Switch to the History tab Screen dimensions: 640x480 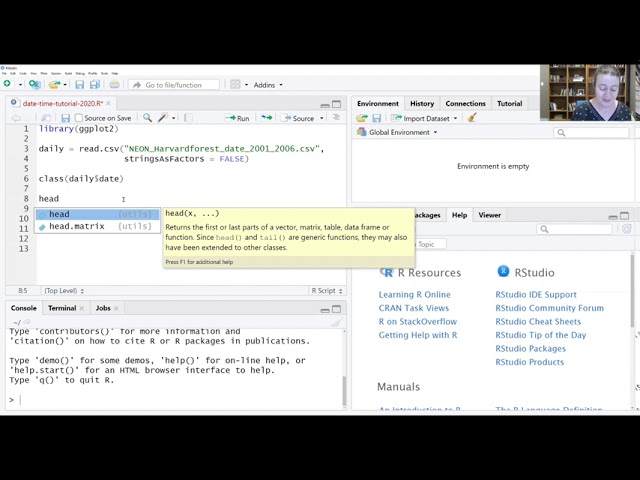(x=422, y=104)
